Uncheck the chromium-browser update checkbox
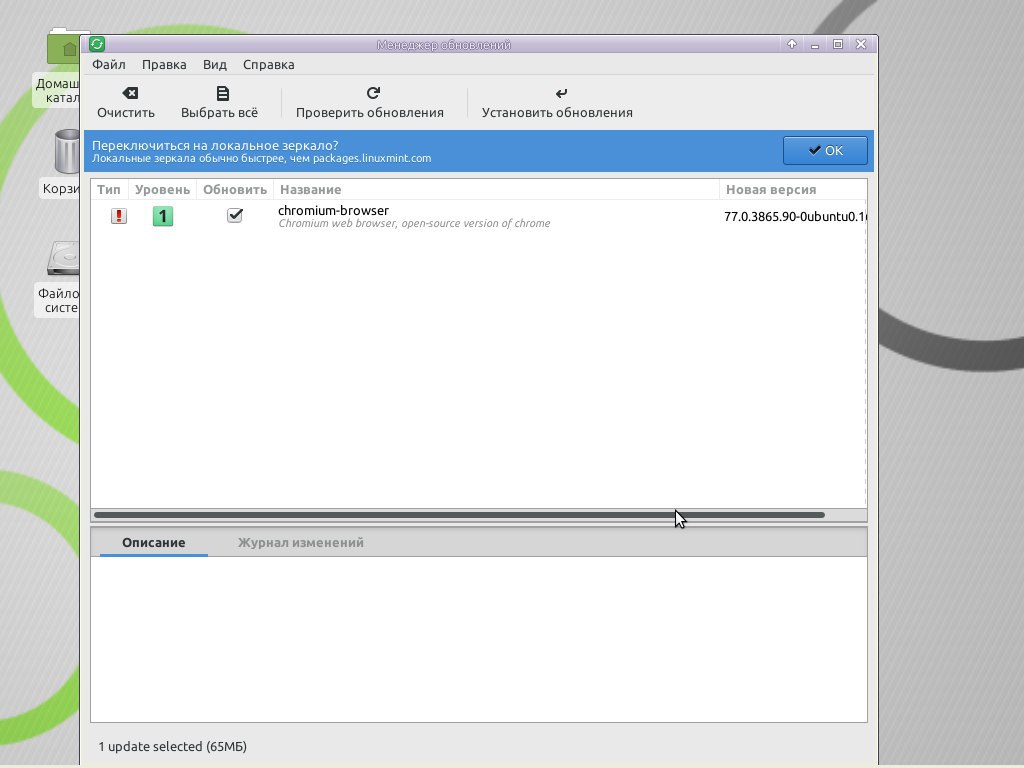The width and height of the screenshot is (1024, 768). (x=234, y=216)
